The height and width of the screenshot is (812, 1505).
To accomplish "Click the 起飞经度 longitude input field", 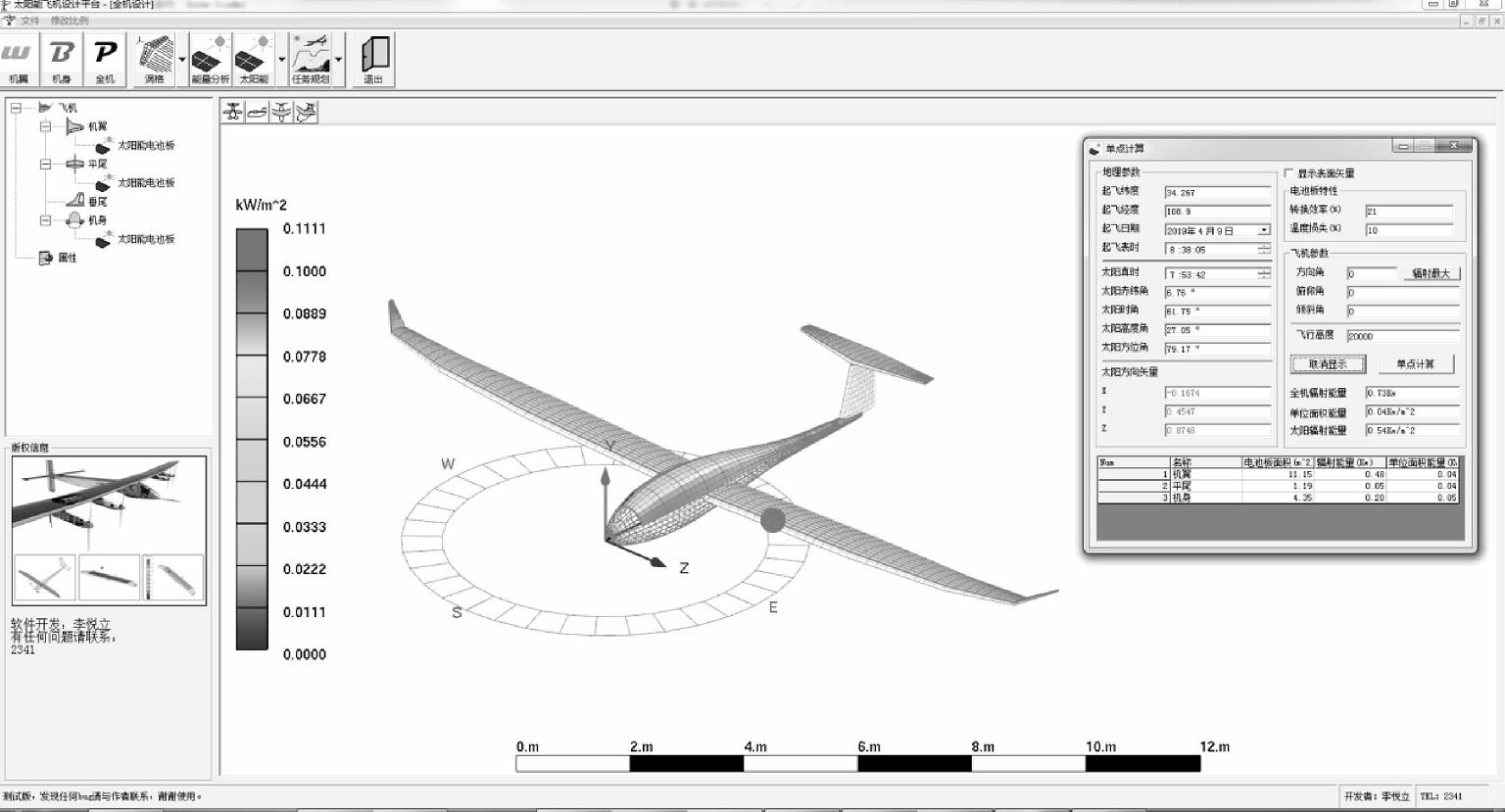I will coord(1217,212).
